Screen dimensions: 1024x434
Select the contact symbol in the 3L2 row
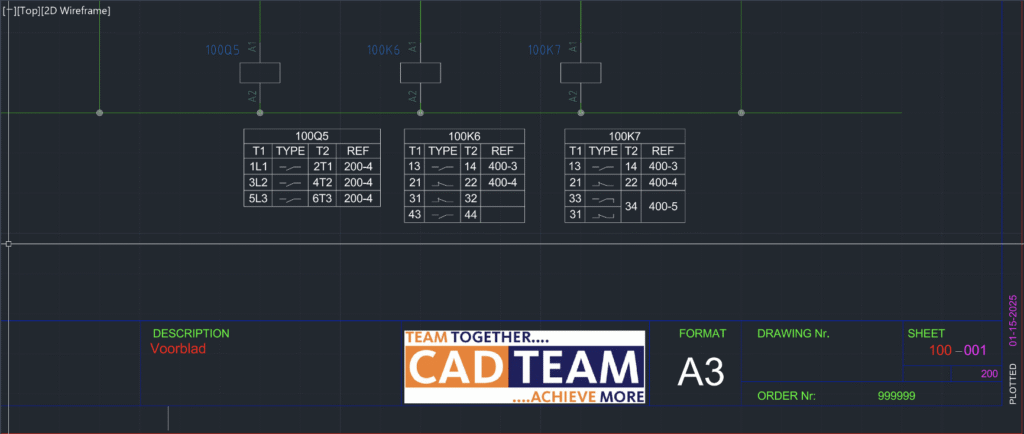[x=291, y=183]
